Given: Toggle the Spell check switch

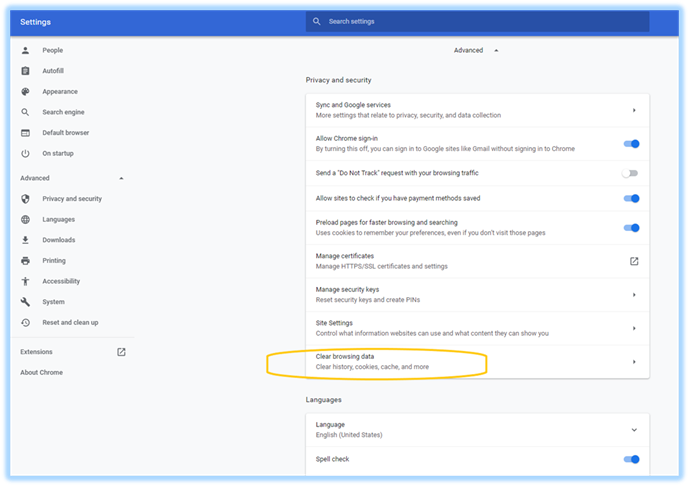Looking at the screenshot, I should coord(631,459).
